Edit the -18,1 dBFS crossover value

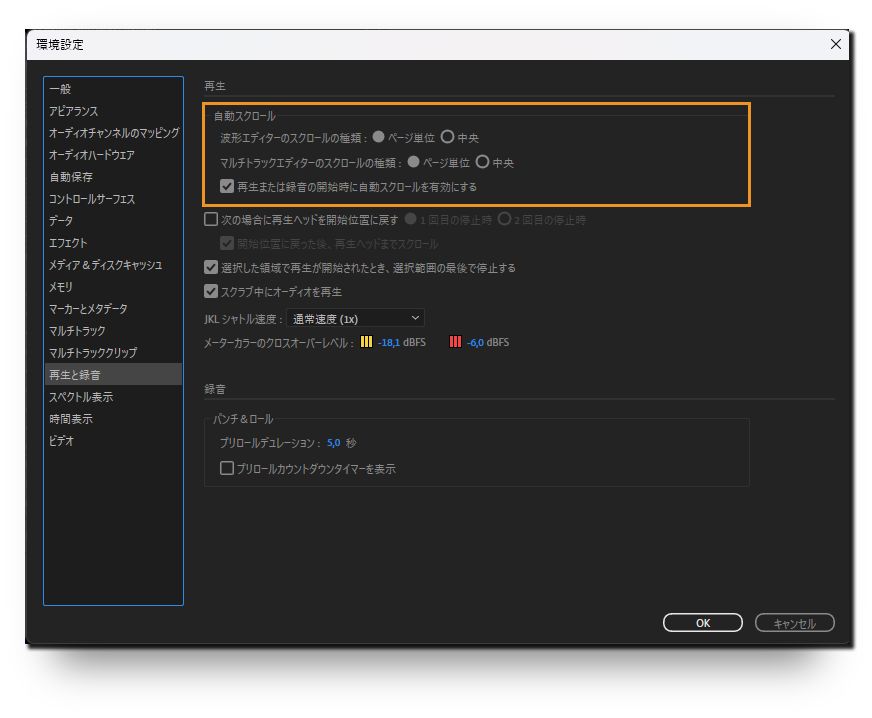(389, 343)
